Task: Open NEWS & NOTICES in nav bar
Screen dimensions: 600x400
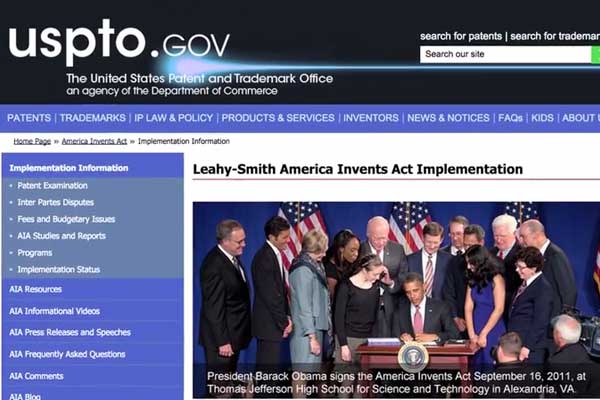Action: pos(448,118)
